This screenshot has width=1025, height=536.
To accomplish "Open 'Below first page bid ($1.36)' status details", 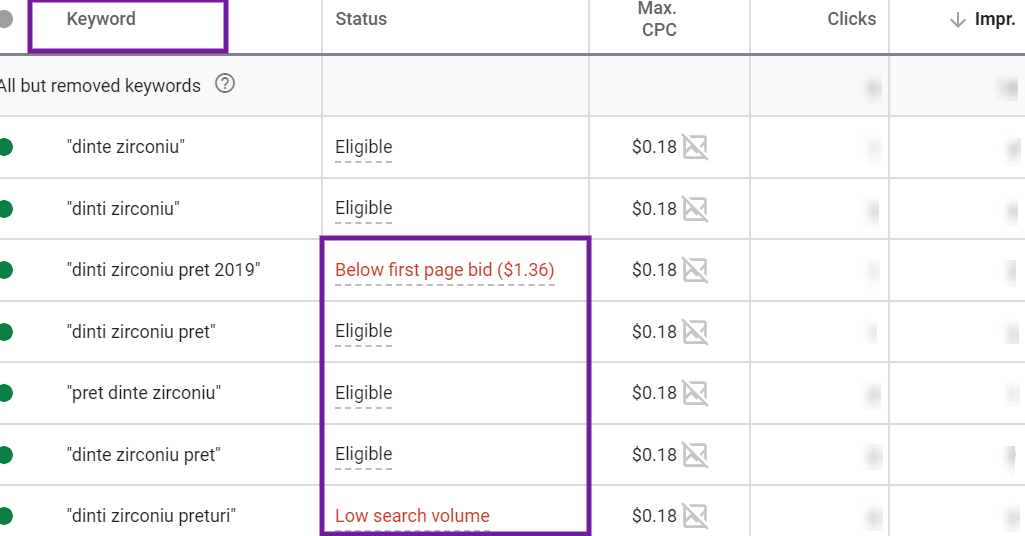I will click(x=445, y=270).
